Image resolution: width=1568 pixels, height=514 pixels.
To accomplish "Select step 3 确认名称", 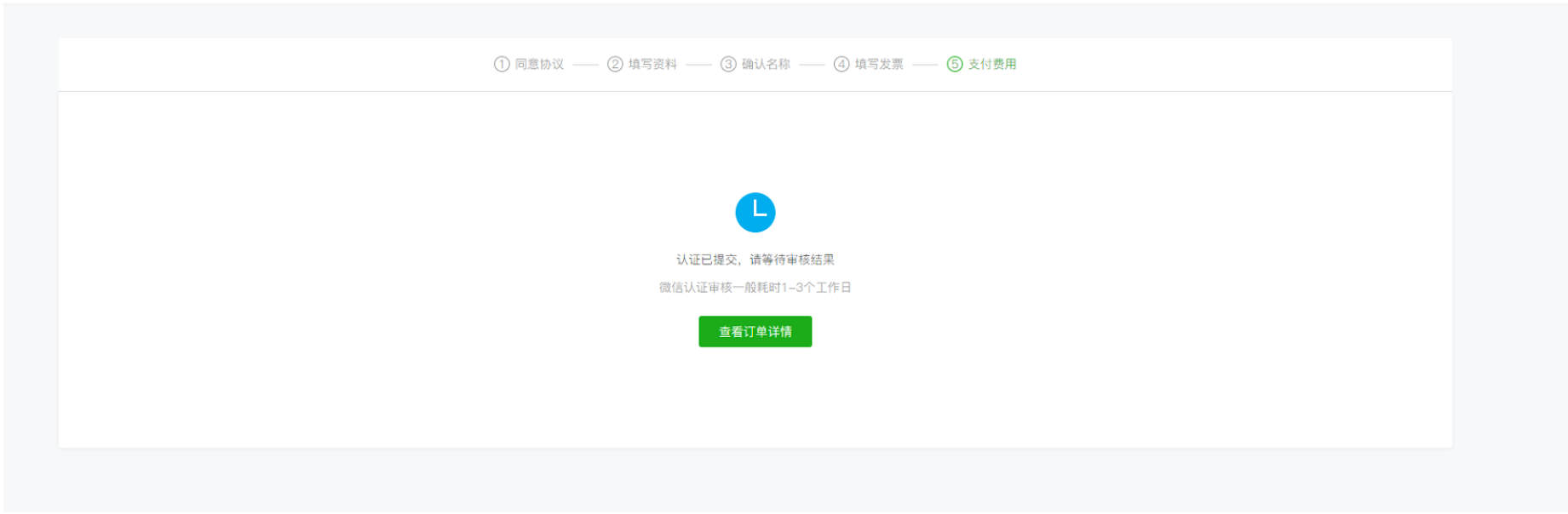I will (x=755, y=64).
